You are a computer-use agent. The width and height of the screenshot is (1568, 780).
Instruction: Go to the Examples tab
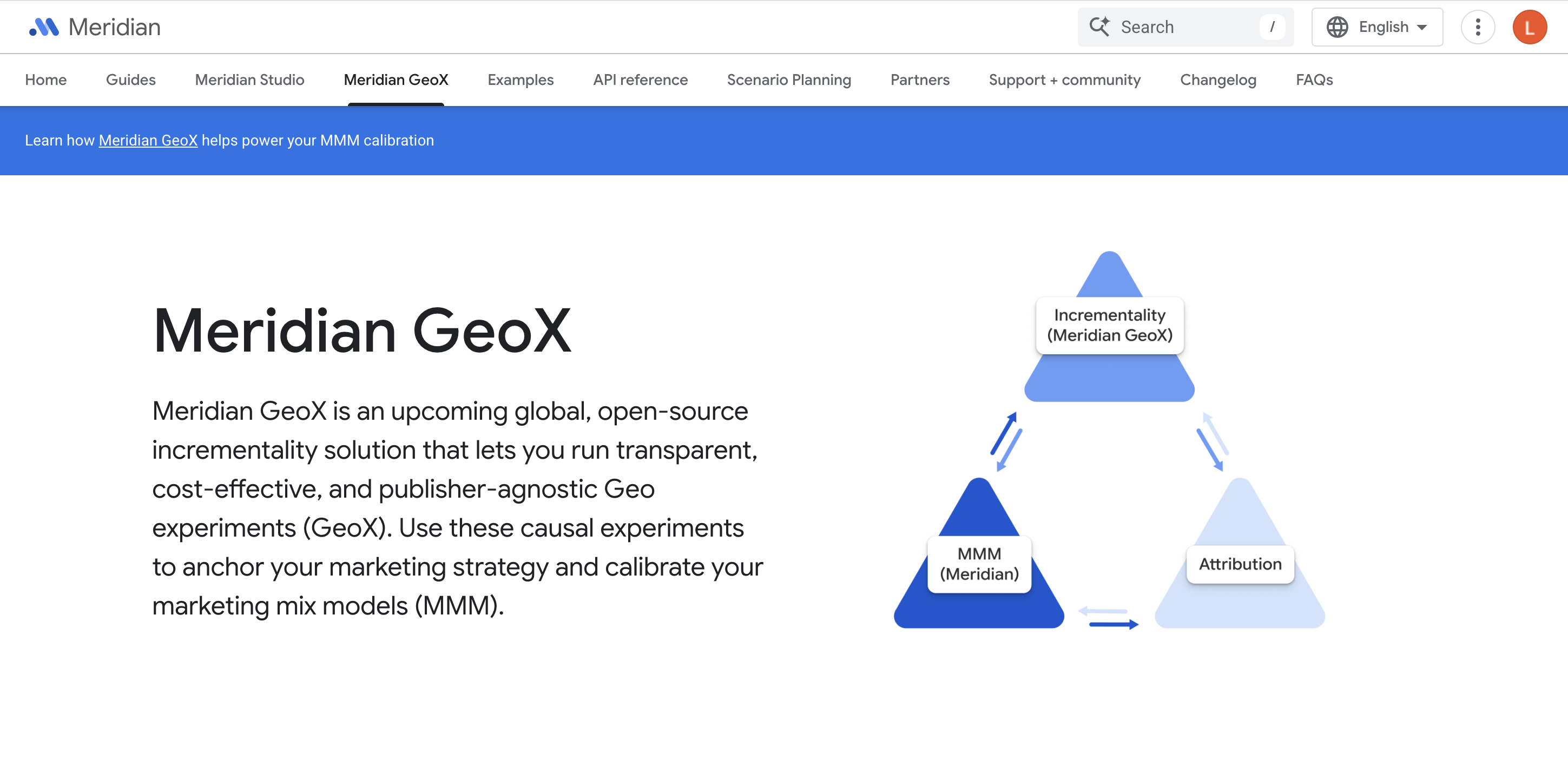tap(521, 80)
